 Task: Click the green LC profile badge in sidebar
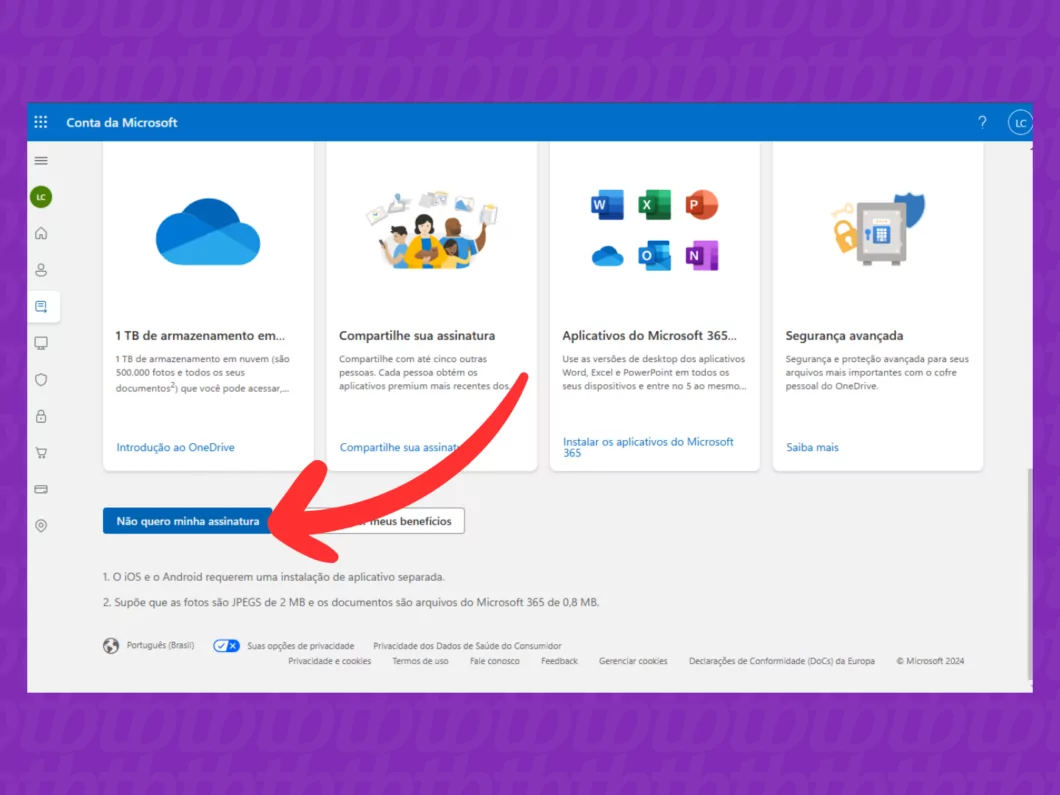click(x=41, y=197)
